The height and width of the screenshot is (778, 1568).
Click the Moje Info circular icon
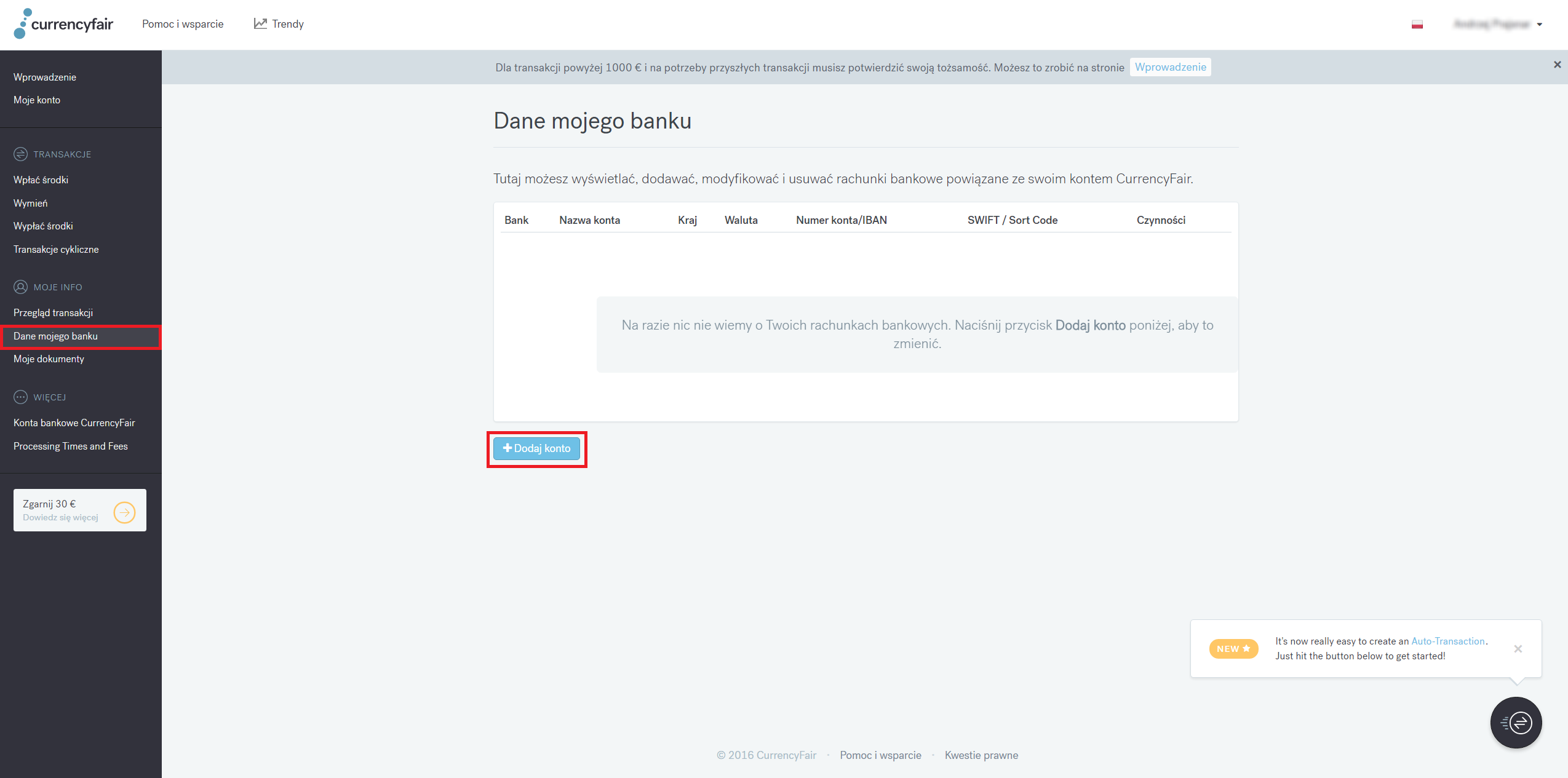click(20, 287)
